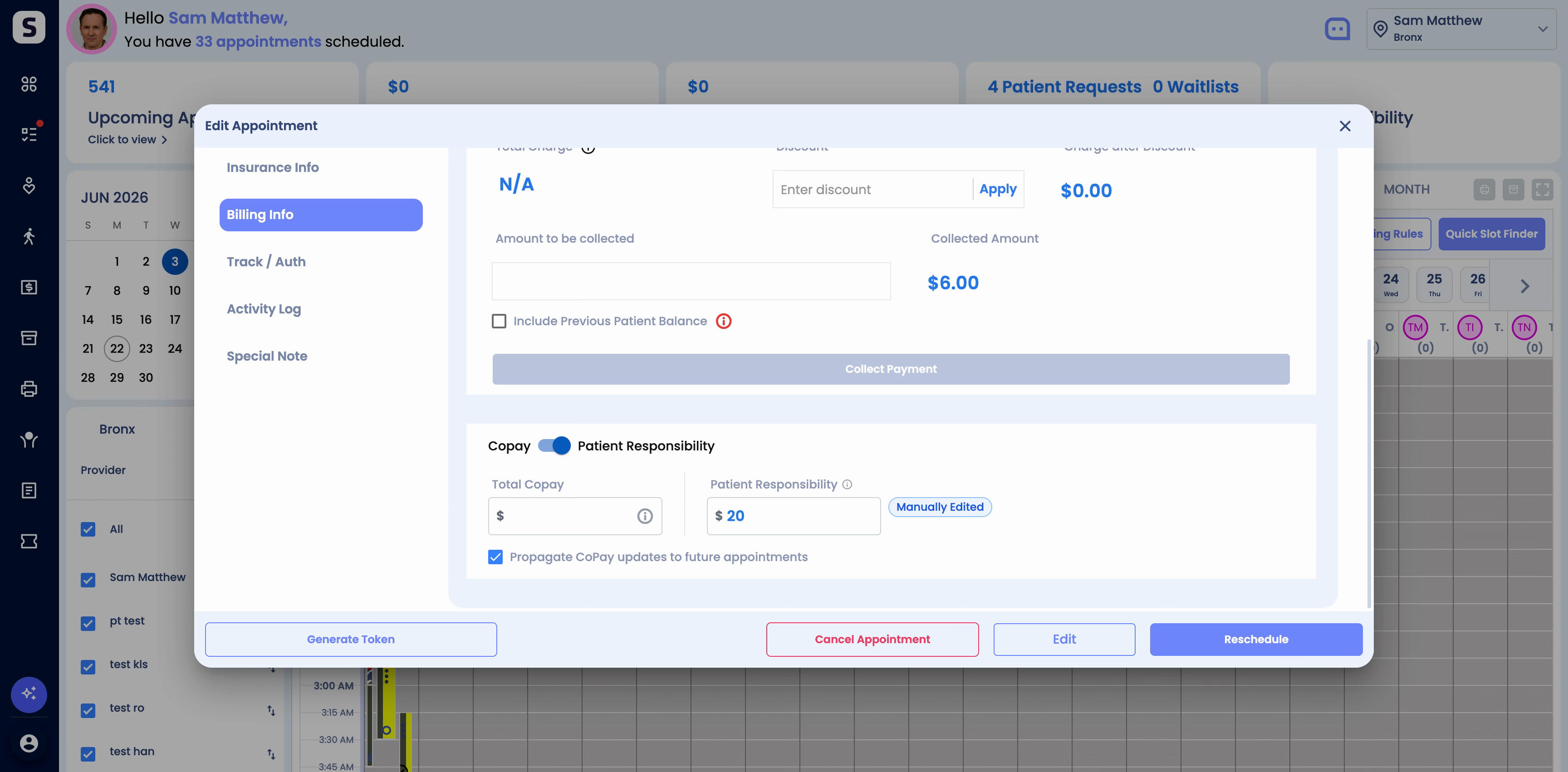Expand Click to view upcoming appointments
Image resolution: width=1568 pixels, height=772 pixels.
[x=127, y=139]
